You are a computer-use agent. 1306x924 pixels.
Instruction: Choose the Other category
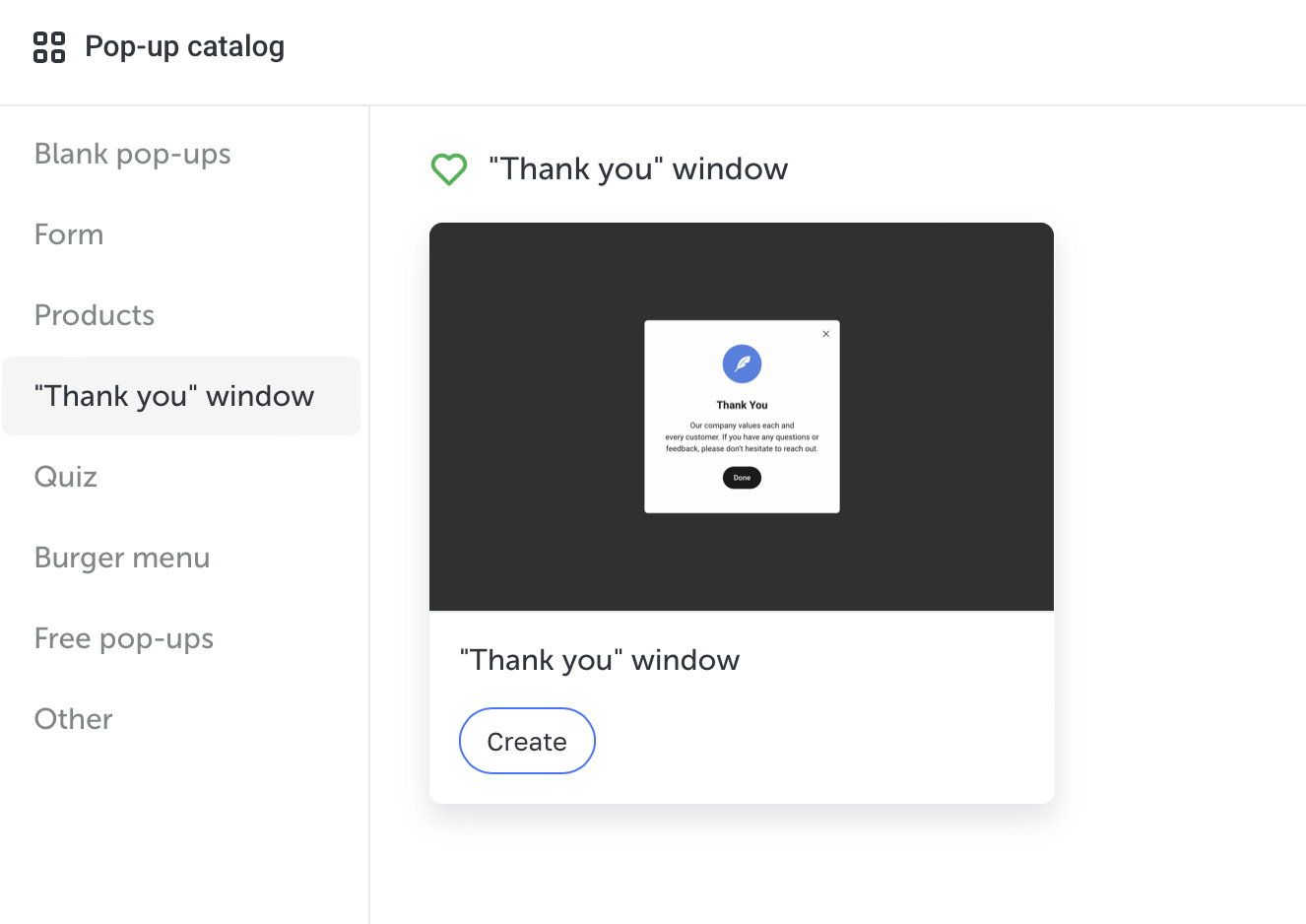pyautogui.click(x=74, y=719)
